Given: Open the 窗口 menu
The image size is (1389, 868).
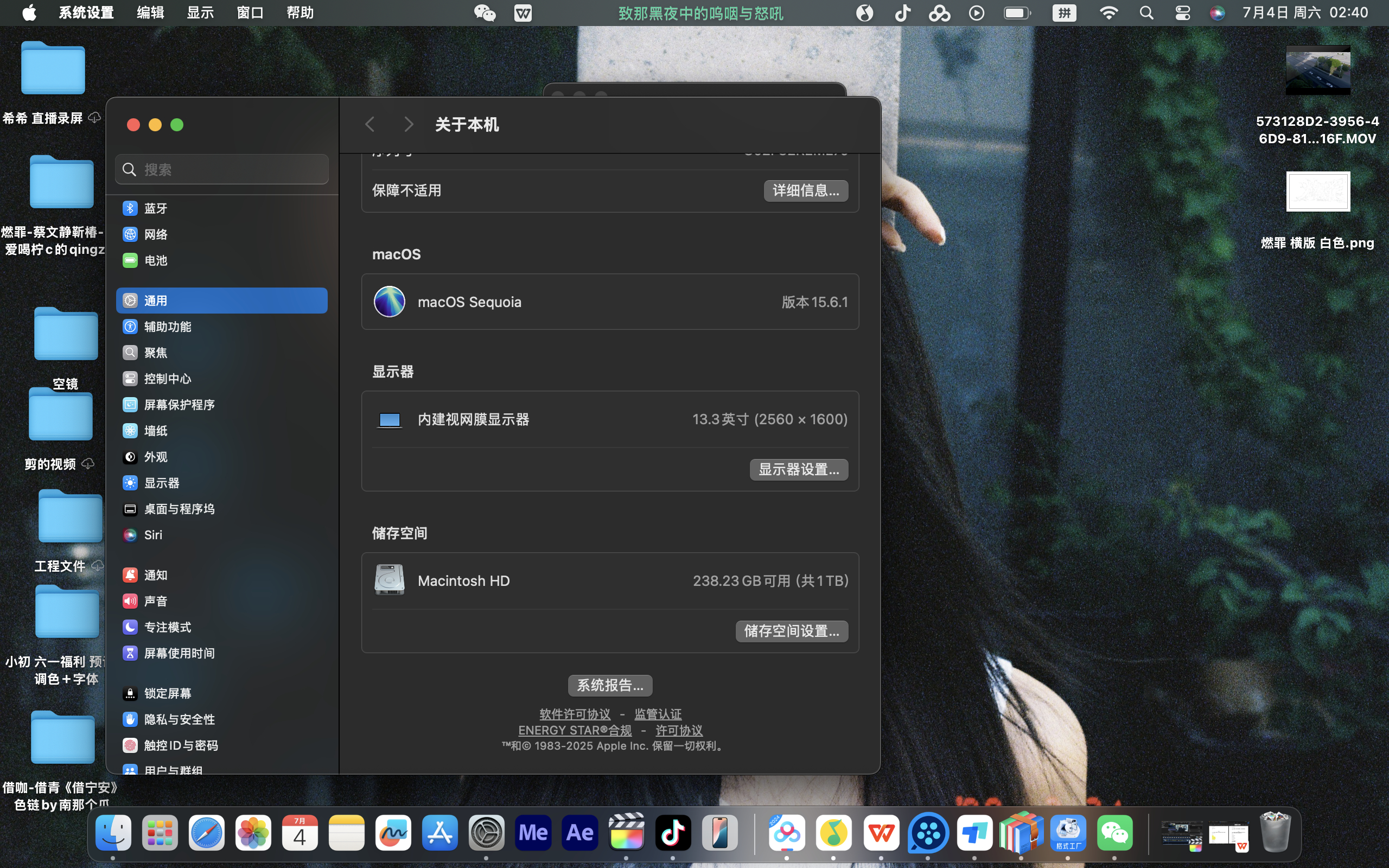Looking at the screenshot, I should tap(250, 12).
